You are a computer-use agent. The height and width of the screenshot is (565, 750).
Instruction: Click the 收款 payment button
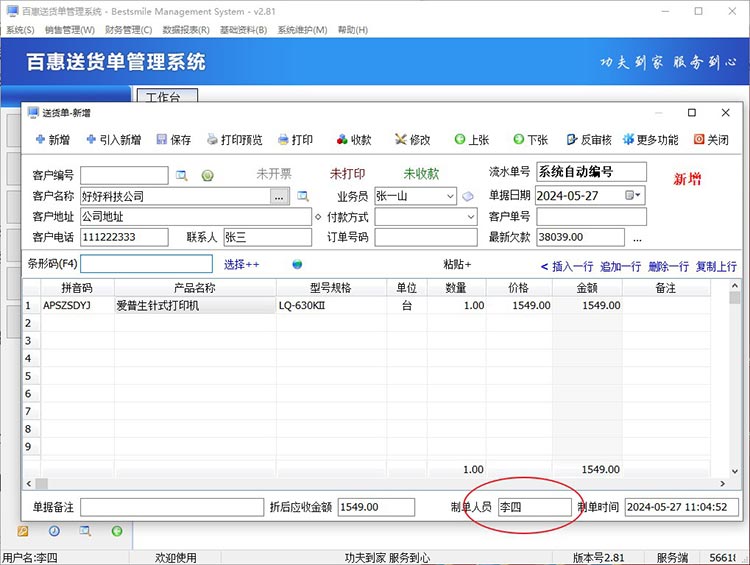(x=354, y=140)
